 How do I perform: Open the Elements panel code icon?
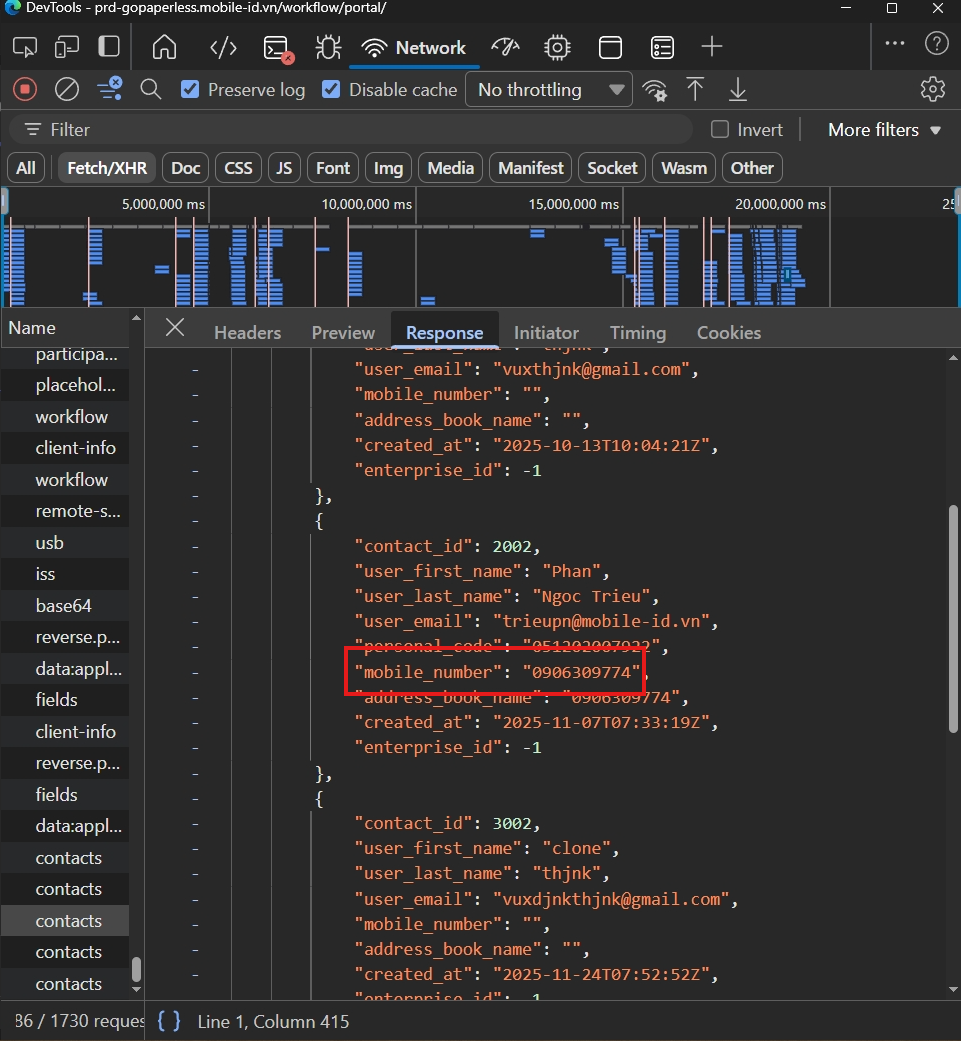click(x=223, y=48)
